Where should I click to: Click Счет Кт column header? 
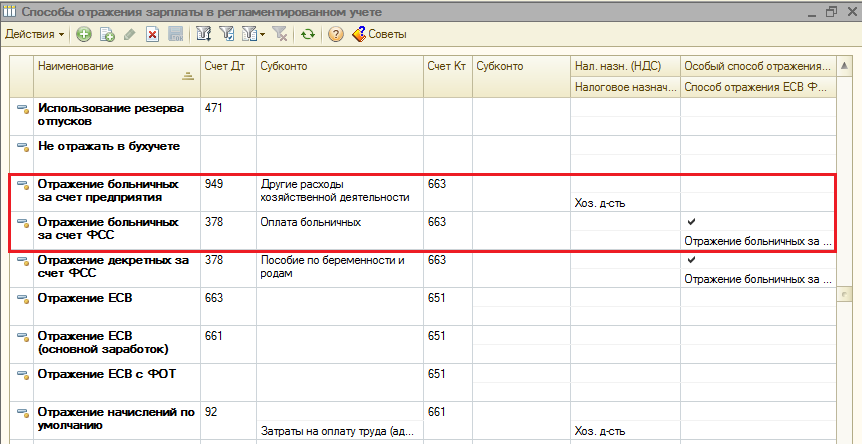[x=447, y=76]
